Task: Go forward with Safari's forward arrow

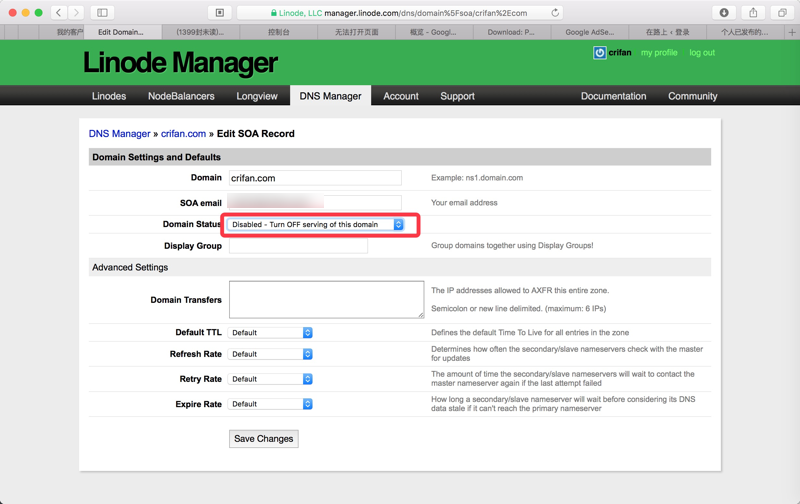Action: 76,12
